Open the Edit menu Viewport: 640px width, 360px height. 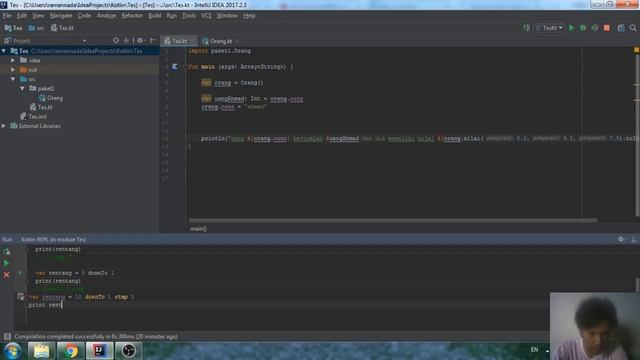point(22,16)
